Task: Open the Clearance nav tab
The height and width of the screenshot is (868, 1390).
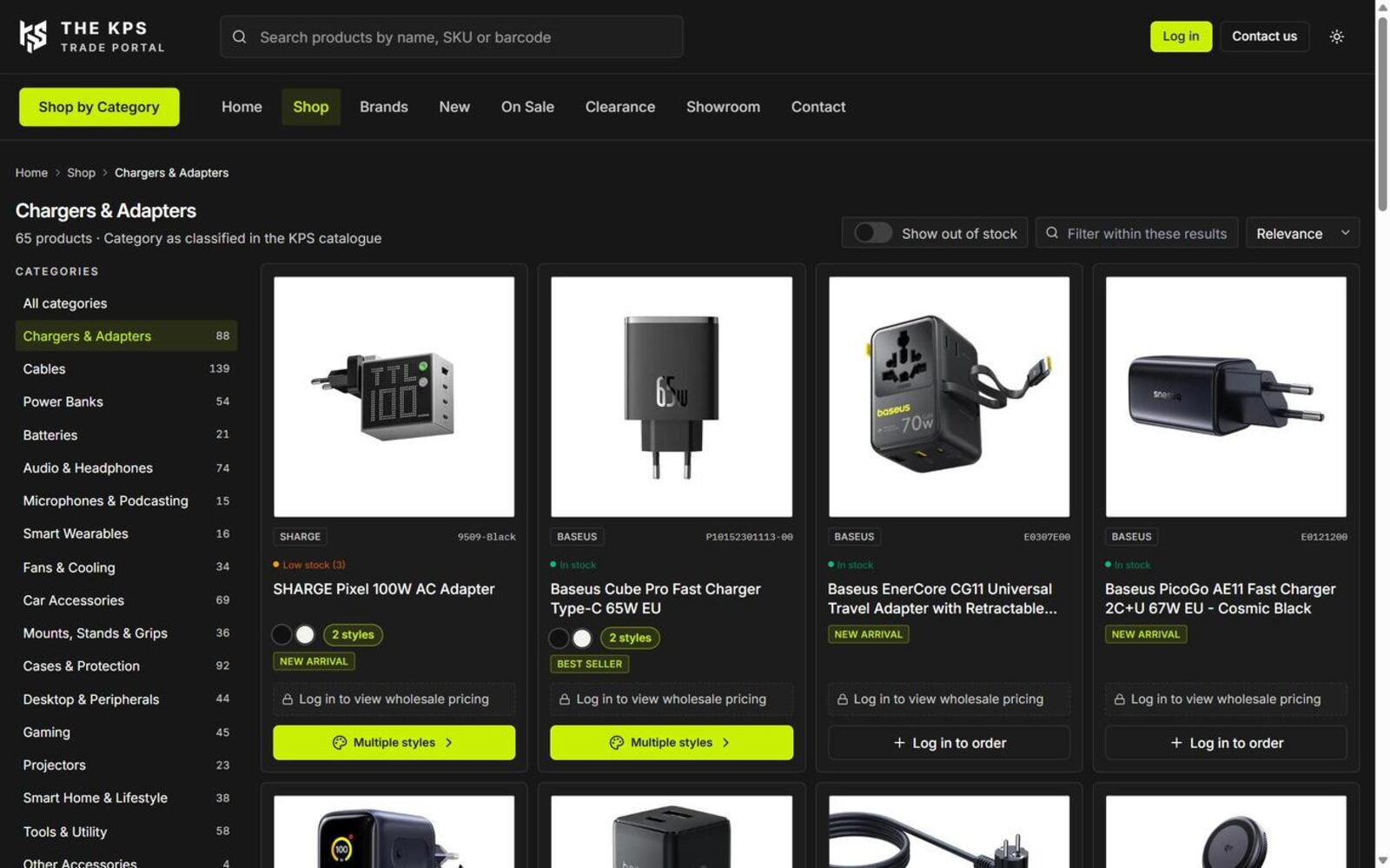Action: [620, 107]
